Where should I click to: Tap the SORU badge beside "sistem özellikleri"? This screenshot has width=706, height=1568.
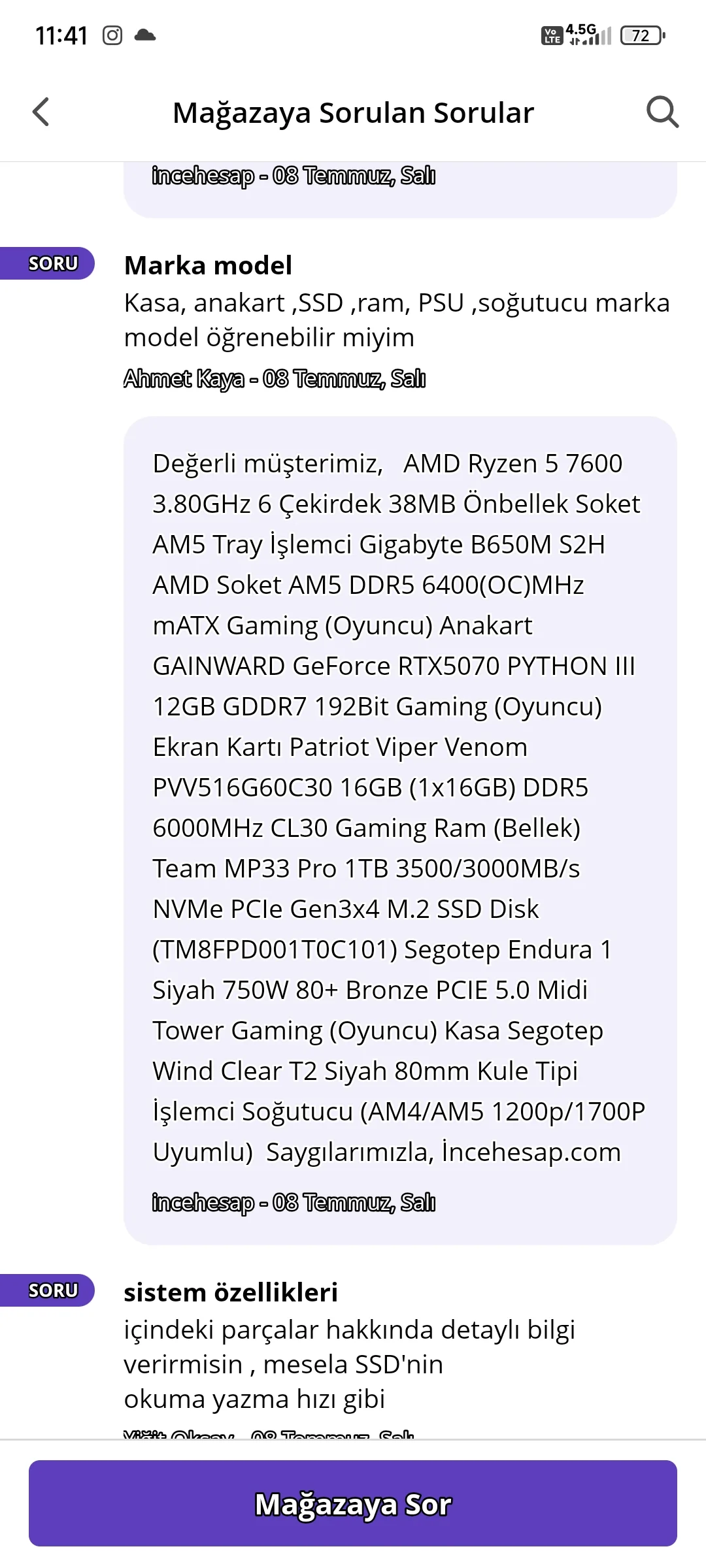pos(52,1290)
